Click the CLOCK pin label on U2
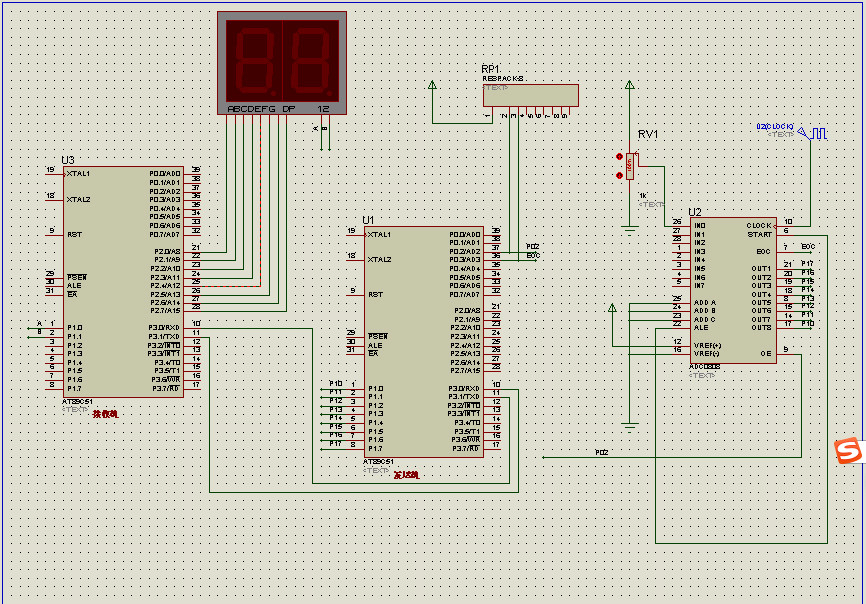866x604 pixels. pos(759,226)
